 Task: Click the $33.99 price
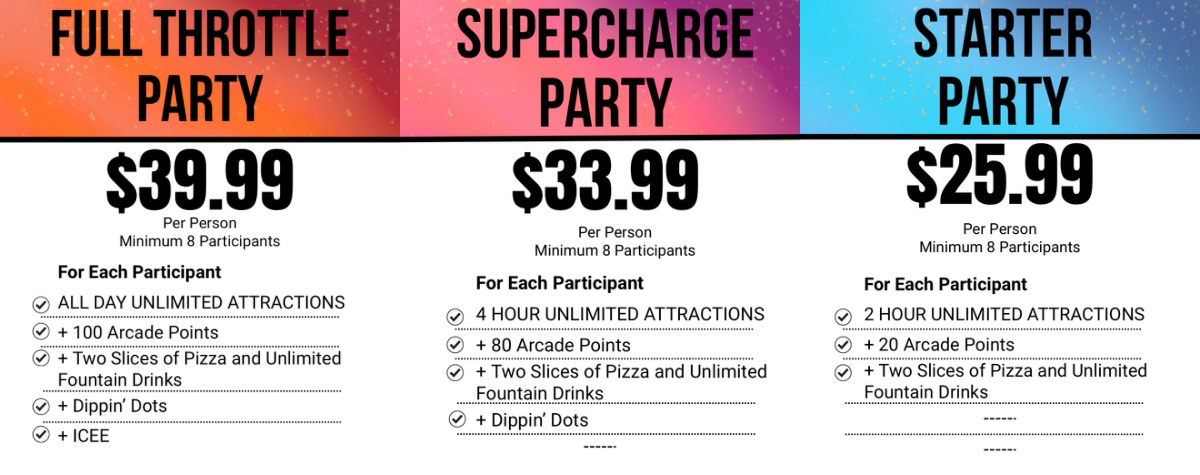coord(605,184)
